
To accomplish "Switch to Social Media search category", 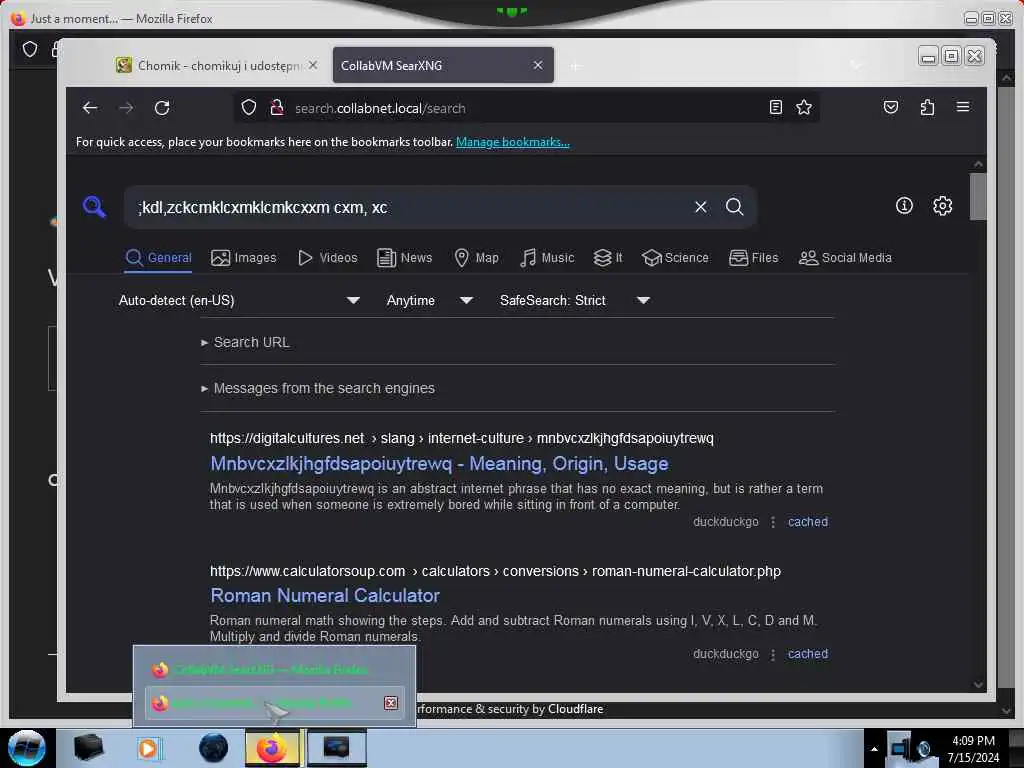I will pyautogui.click(x=845, y=258).
